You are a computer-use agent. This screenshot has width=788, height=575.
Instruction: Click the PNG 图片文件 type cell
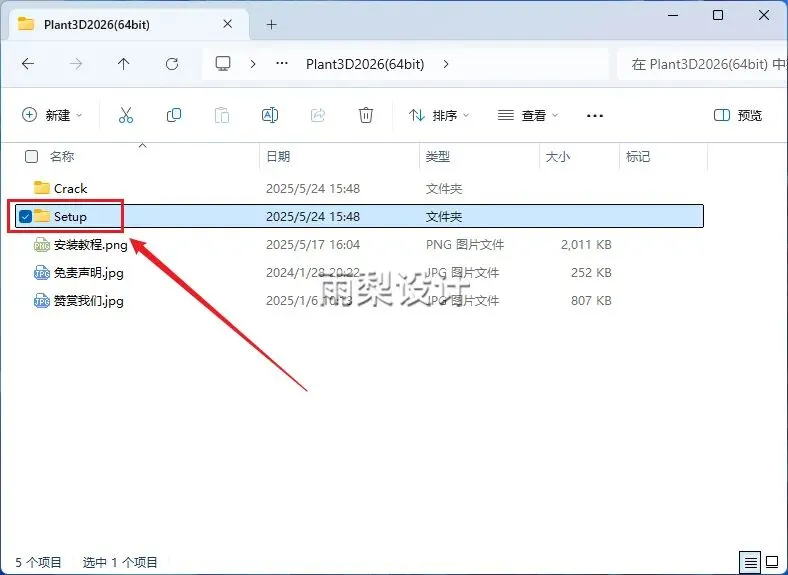(465, 245)
